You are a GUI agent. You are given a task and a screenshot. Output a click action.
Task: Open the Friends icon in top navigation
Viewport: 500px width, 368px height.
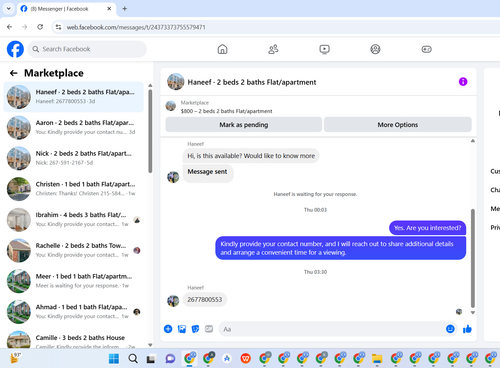[x=273, y=49]
